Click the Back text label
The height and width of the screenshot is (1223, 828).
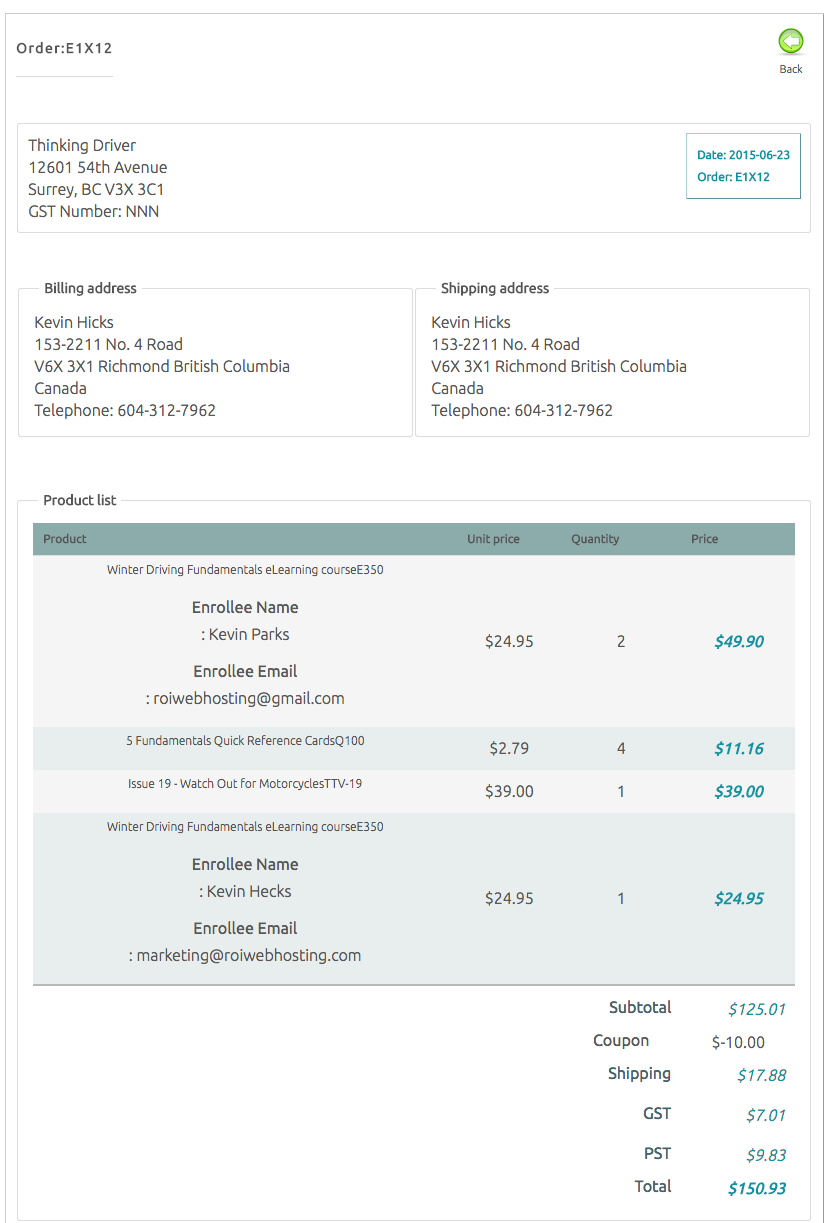(x=791, y=69)
